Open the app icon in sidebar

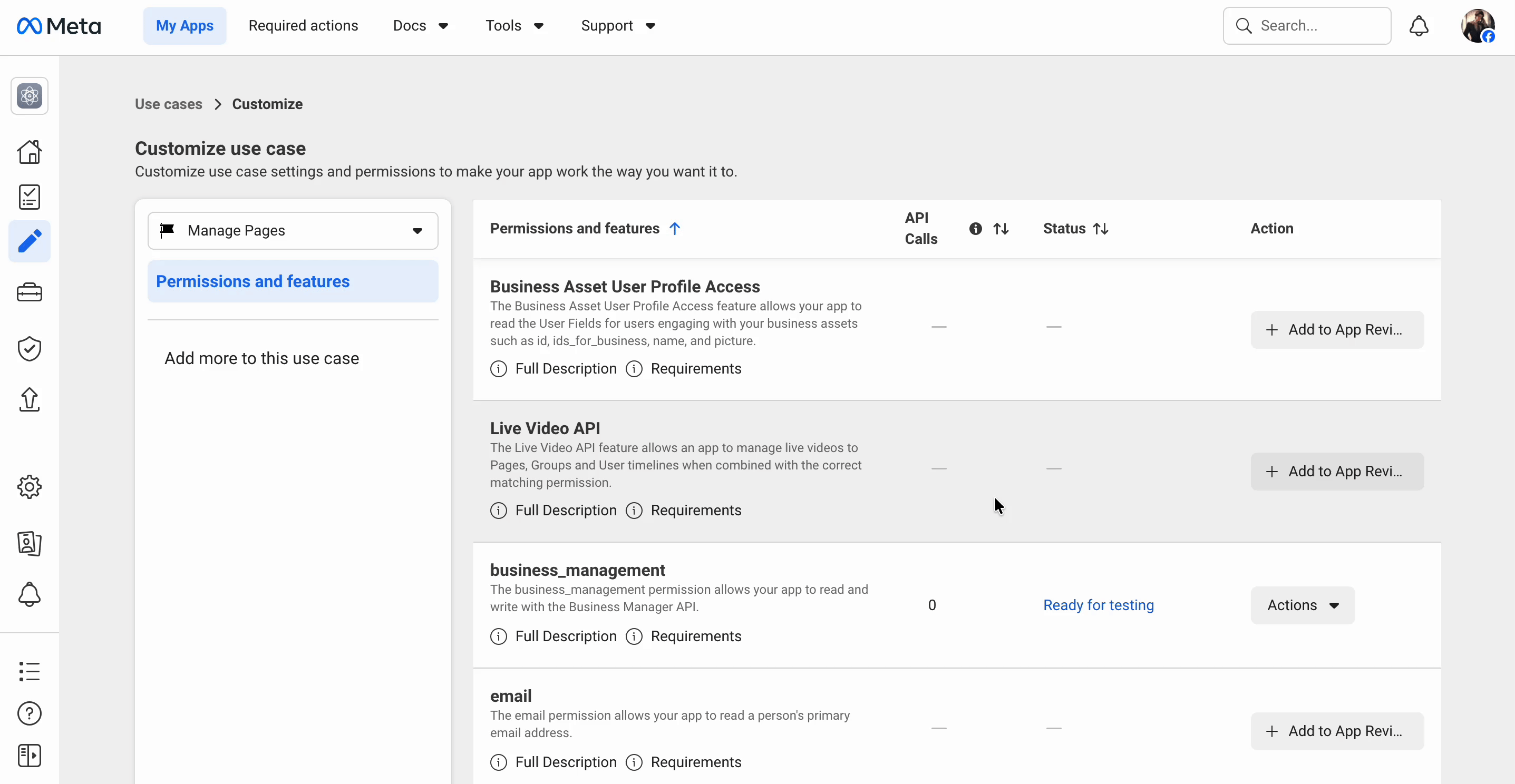tap(30, 96)
